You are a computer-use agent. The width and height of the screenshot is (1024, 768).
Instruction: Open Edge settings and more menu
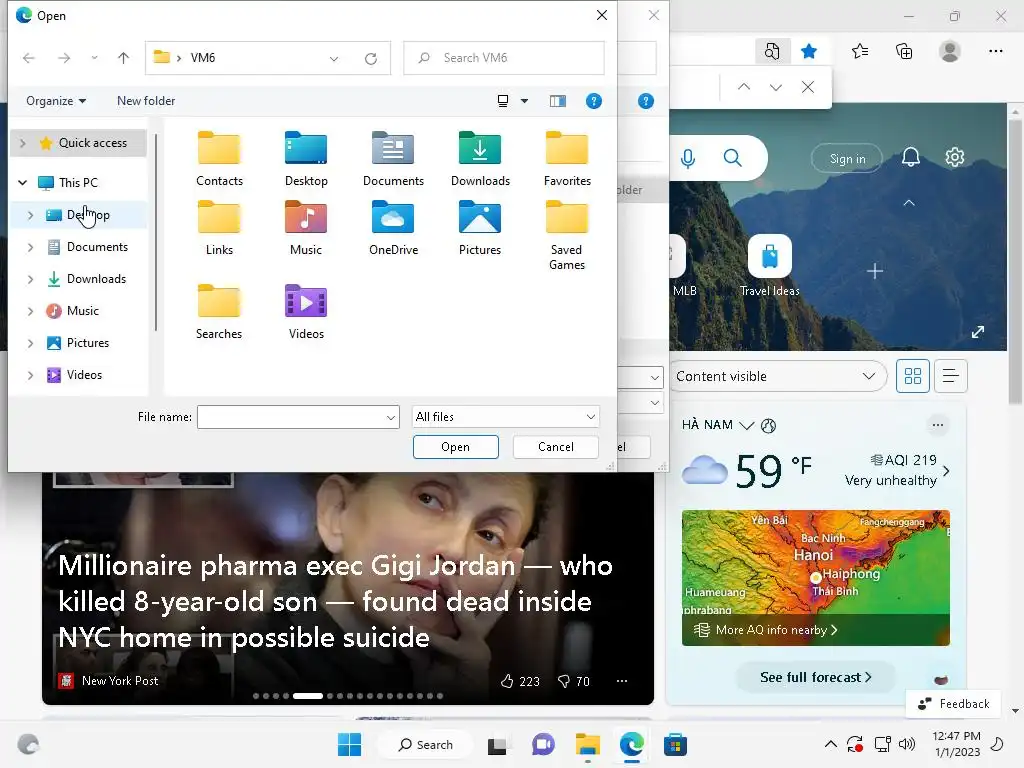995,51
